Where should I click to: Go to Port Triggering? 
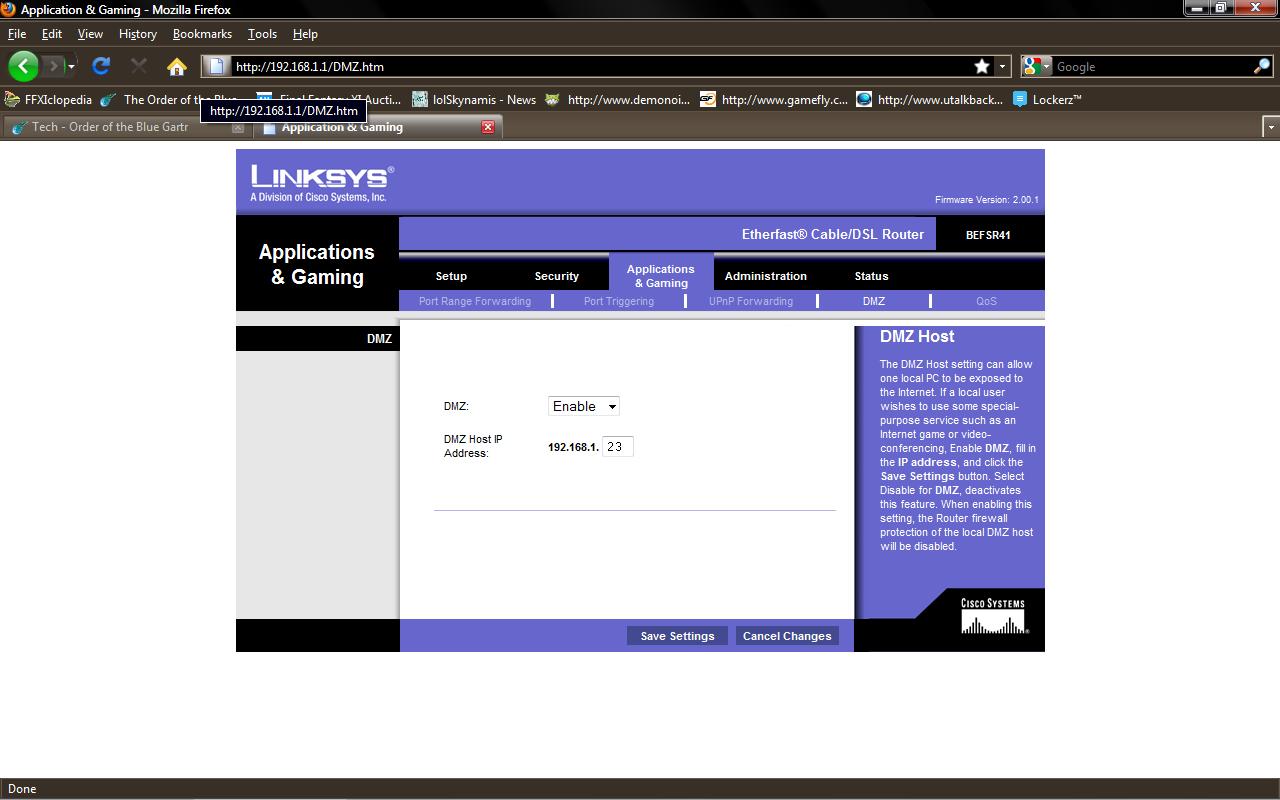[x=619, y=301]
